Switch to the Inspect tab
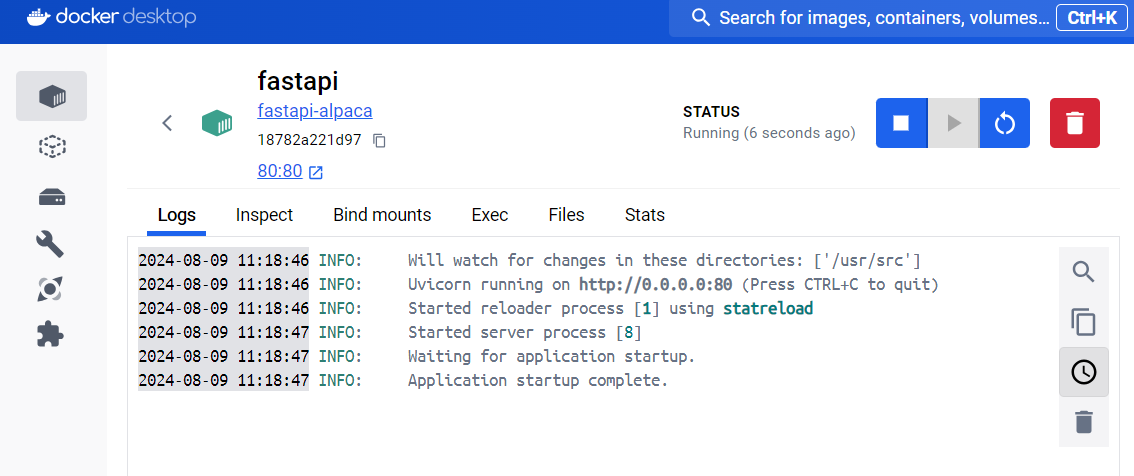1134x476 pixels. coord(264,215)
